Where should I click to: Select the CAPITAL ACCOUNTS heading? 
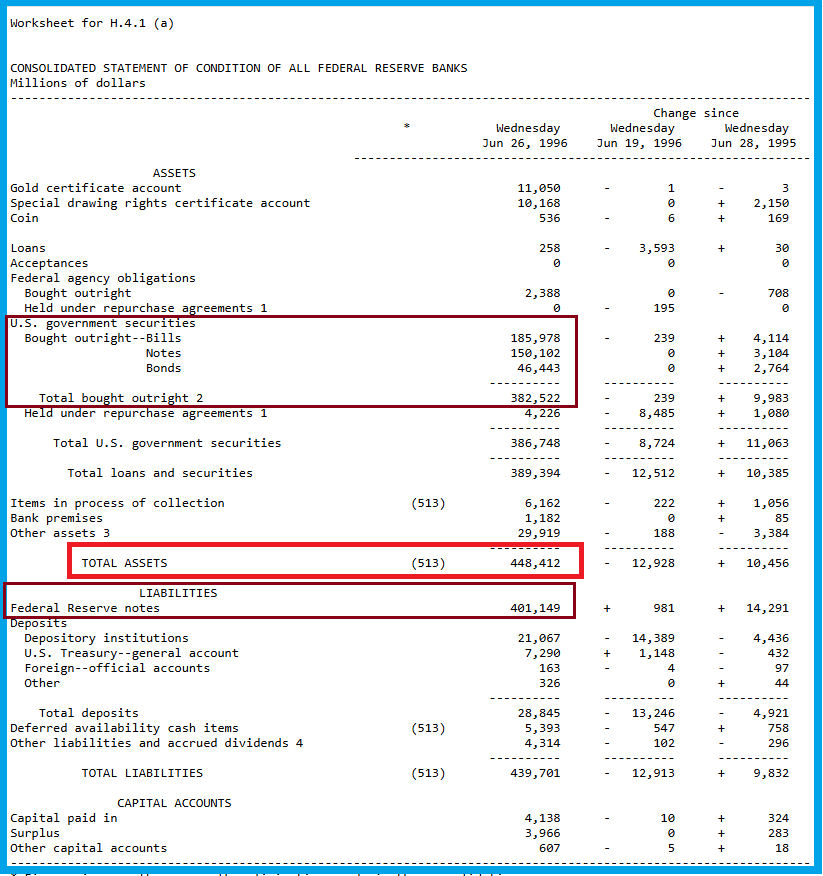pyautogui.click(x=174, y=803)
